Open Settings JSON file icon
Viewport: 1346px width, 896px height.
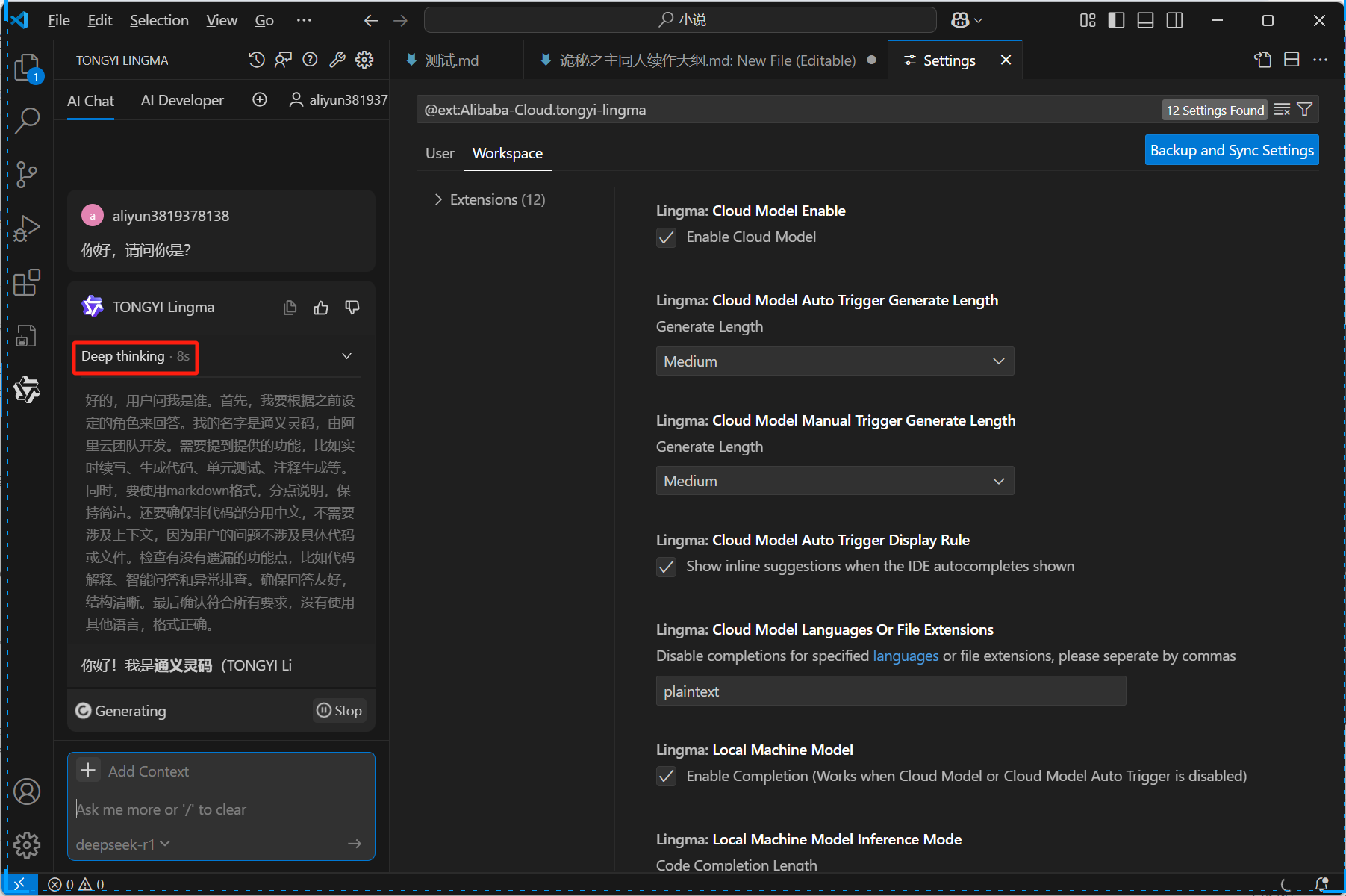click(1263, 60)
